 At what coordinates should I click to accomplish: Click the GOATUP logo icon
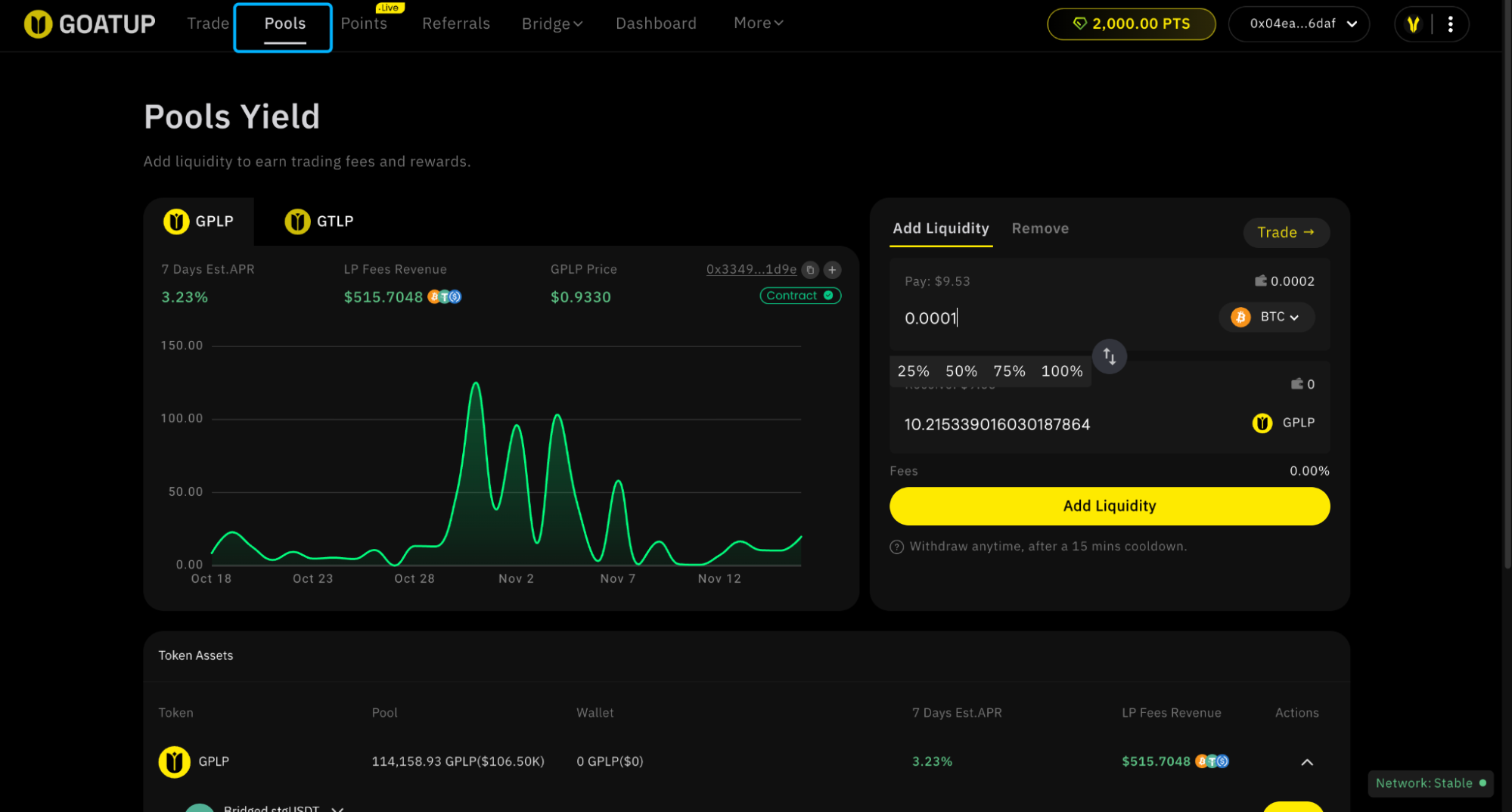point(37,23)
